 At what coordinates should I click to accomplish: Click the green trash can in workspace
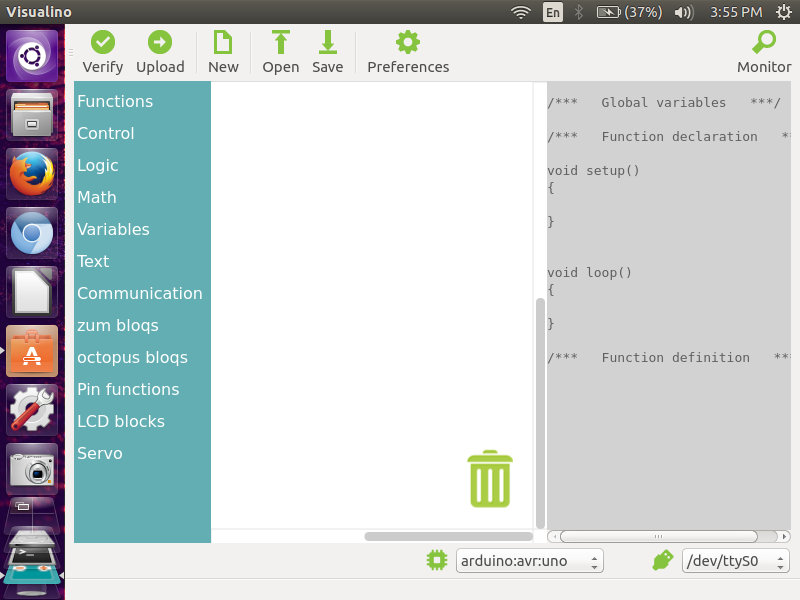tap(490, 479)
